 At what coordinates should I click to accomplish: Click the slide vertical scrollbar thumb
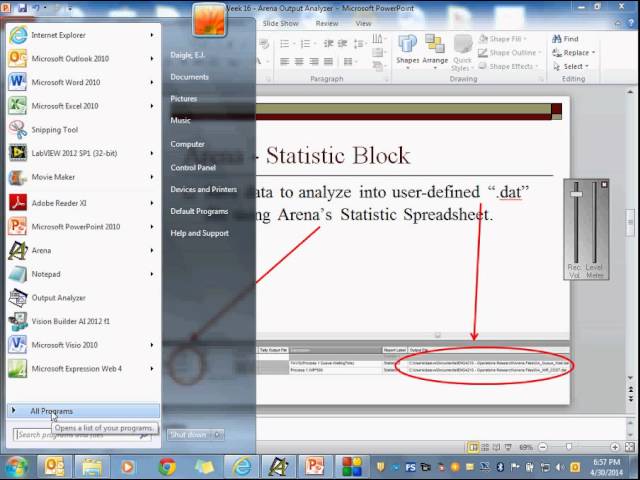tap(630, 222)
